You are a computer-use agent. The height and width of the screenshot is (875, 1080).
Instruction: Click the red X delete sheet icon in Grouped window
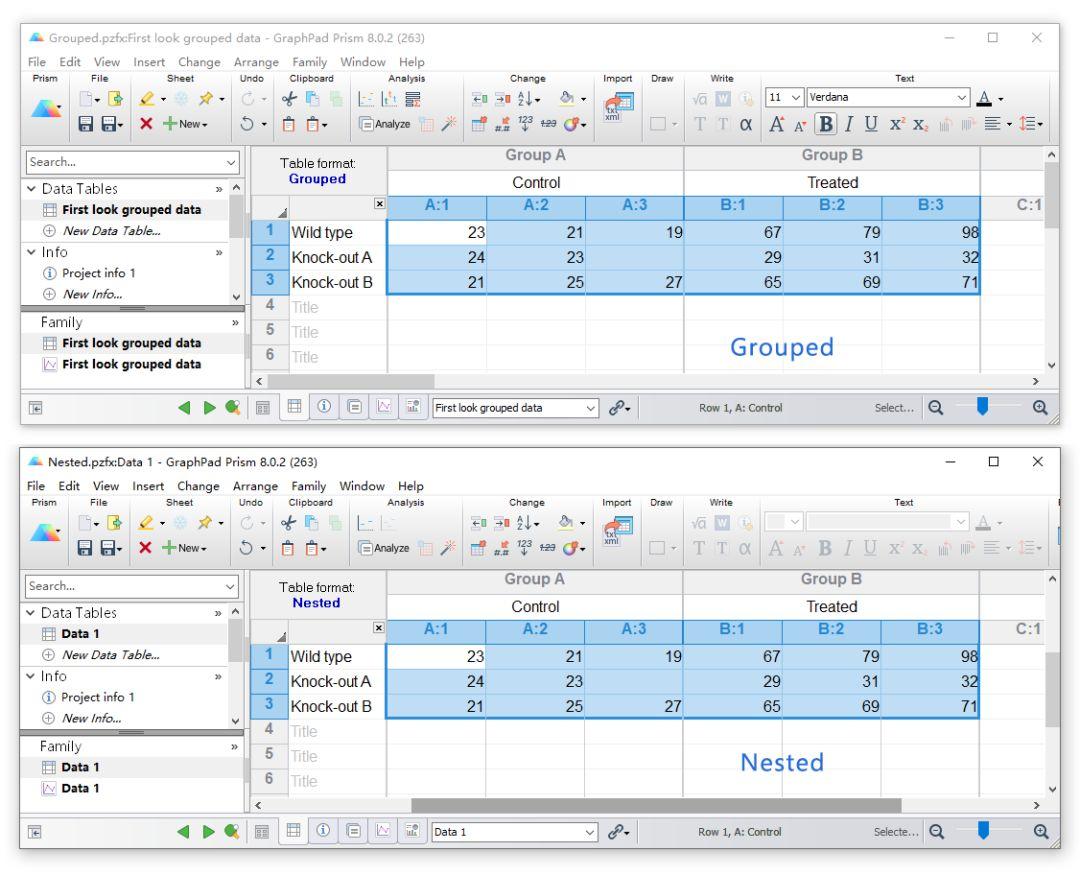(146, 124)
